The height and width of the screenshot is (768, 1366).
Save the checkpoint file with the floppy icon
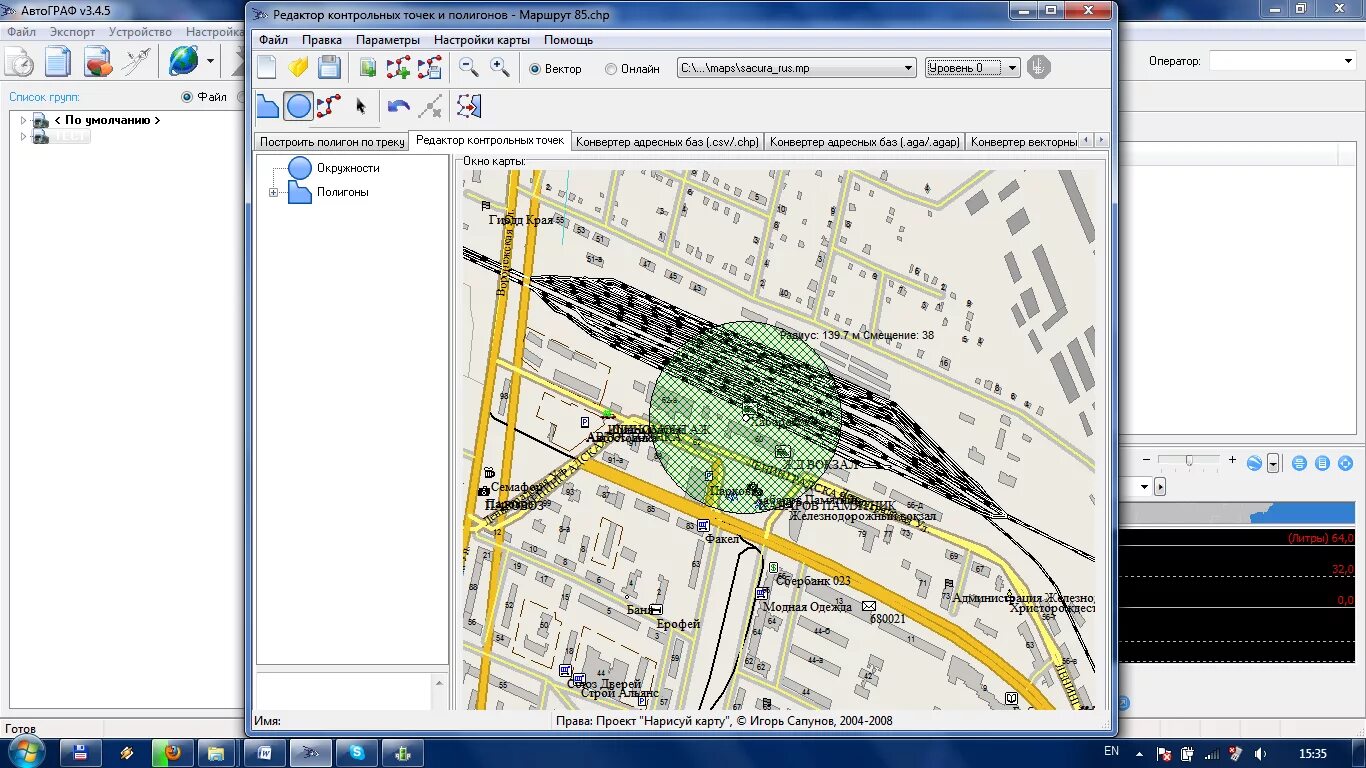[329, 68]
